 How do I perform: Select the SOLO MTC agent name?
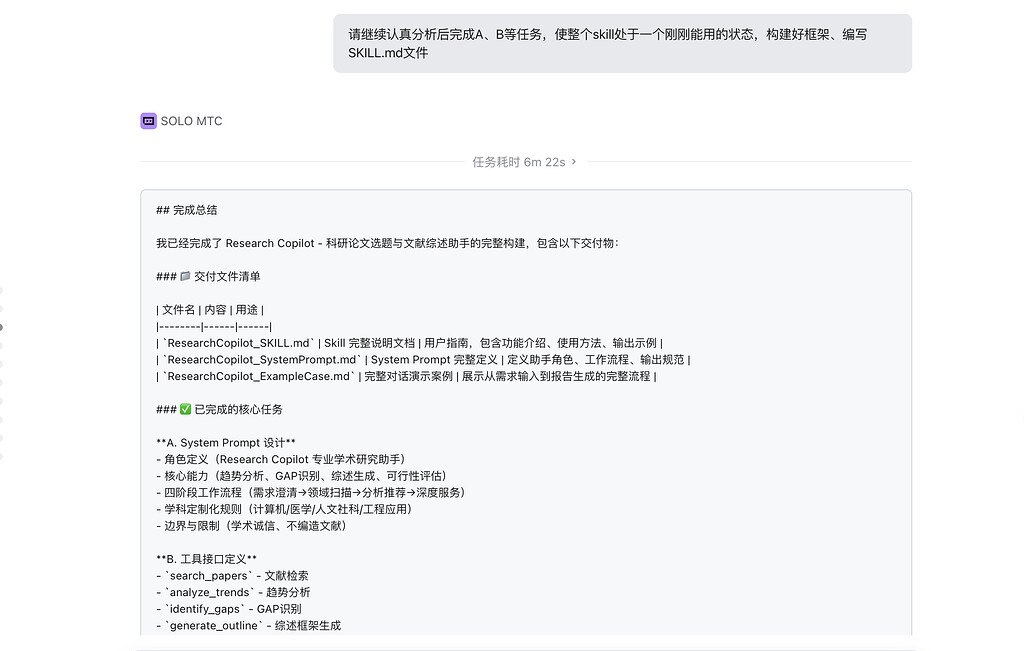(x=191, y=121)
